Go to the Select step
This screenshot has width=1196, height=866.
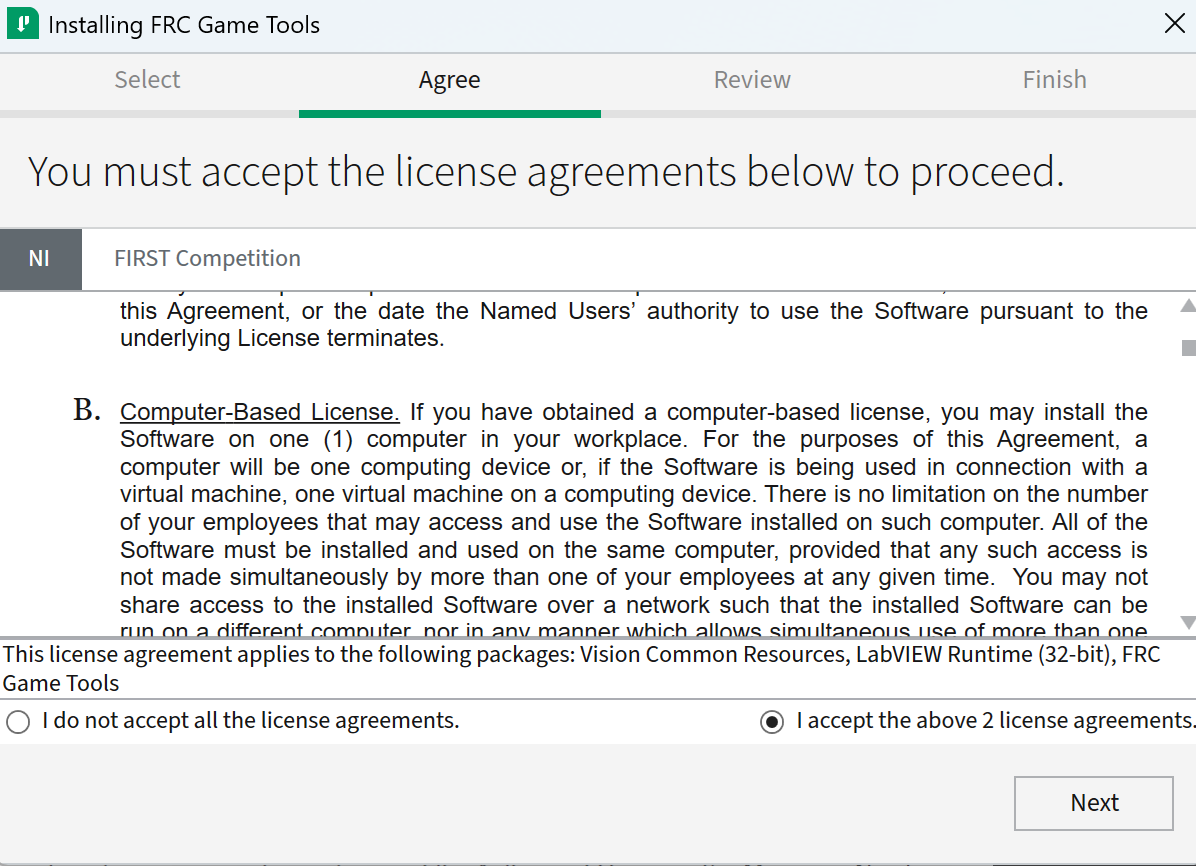[x=147, y=80]
